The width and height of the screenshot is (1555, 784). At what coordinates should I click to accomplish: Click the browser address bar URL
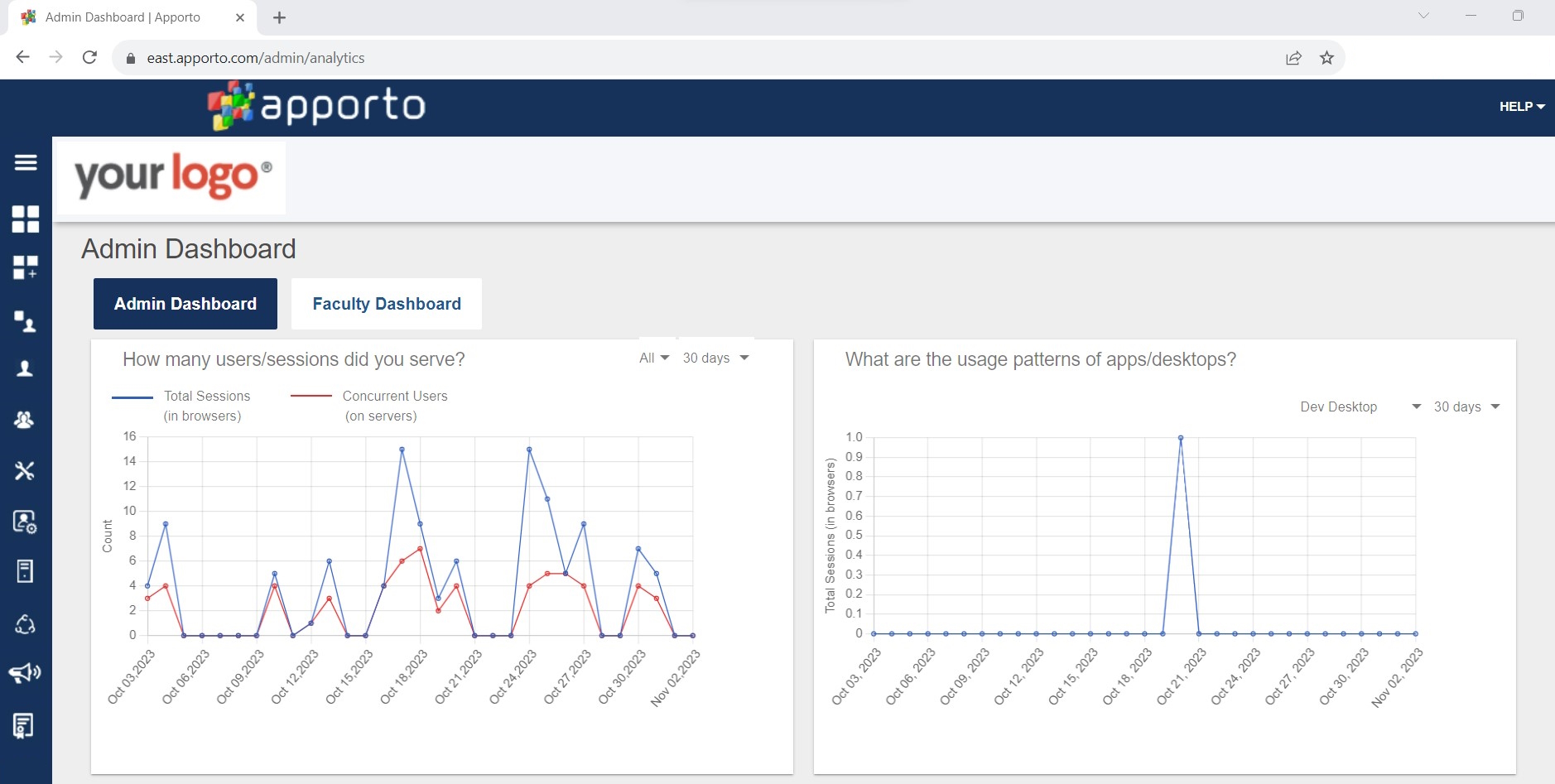pyautogui.click(x=256, y=58)
